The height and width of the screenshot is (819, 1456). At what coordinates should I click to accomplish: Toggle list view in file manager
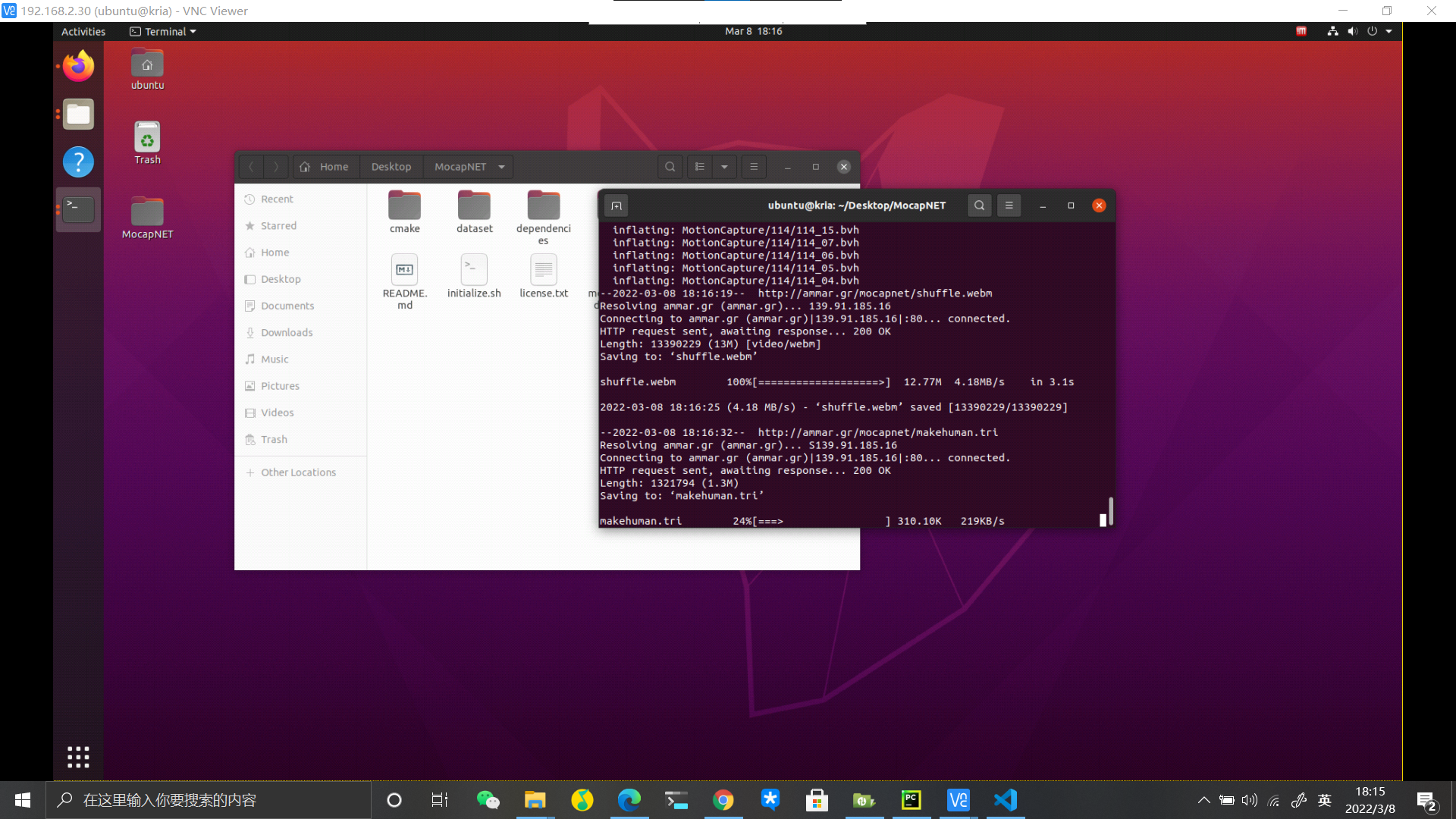tap(700, 167)
